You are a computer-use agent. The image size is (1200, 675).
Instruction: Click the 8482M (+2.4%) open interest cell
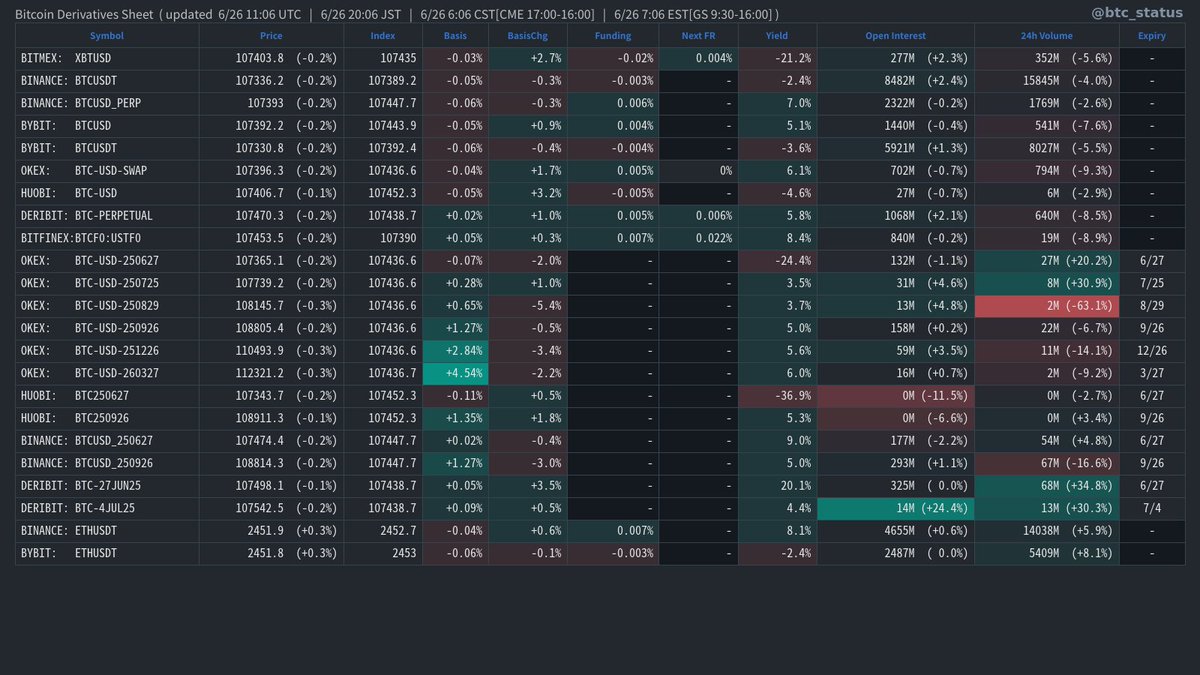point(896,80)
